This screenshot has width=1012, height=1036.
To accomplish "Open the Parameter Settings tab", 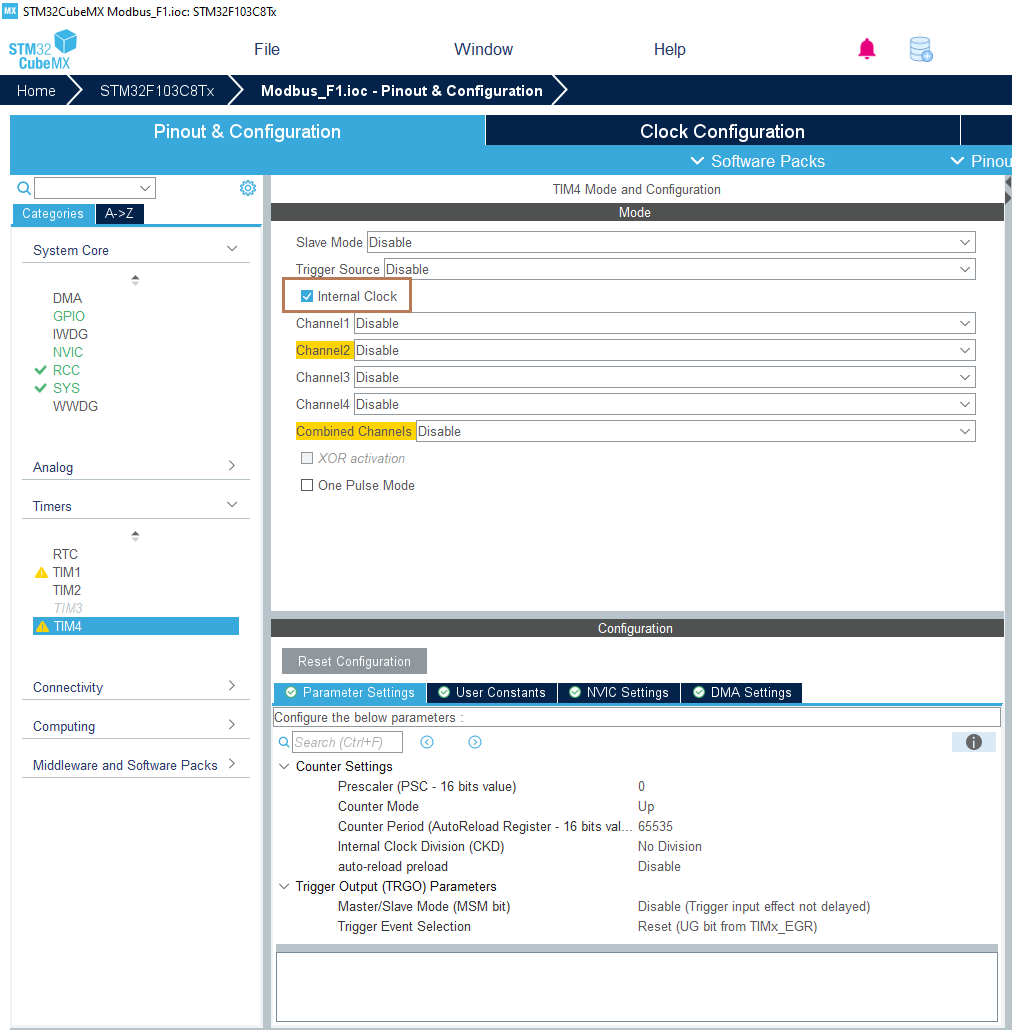I will 350,692.
